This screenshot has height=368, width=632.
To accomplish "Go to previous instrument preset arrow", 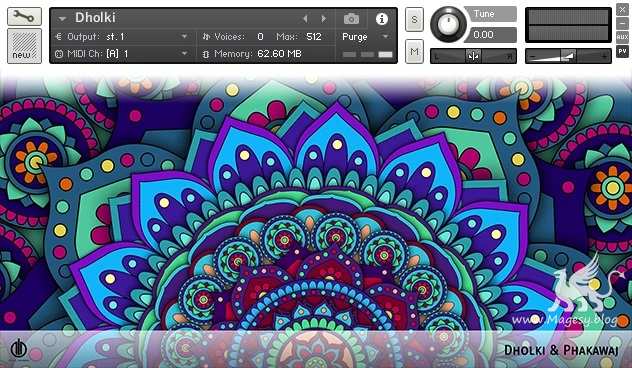I will click(x=305, y=19).
